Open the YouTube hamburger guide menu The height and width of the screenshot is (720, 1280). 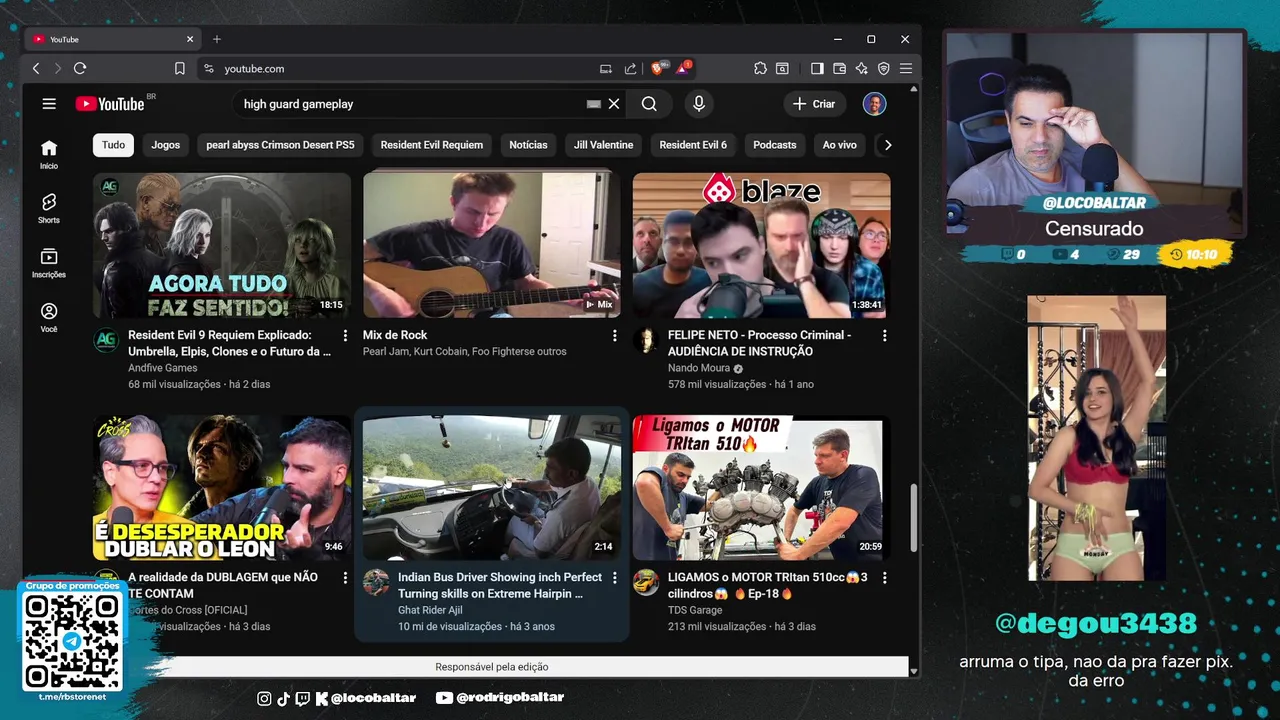coord(49,104)
